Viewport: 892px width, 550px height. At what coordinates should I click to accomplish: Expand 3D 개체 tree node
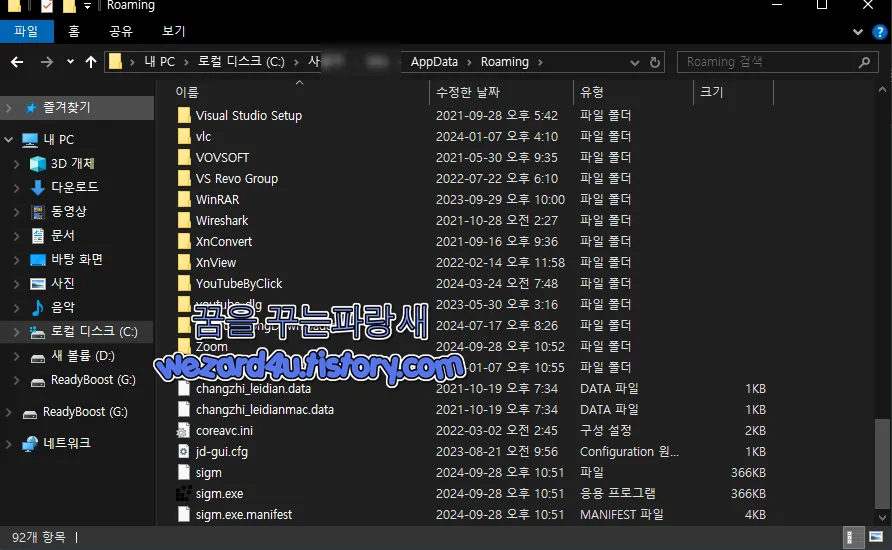click(x=16, y=164)
